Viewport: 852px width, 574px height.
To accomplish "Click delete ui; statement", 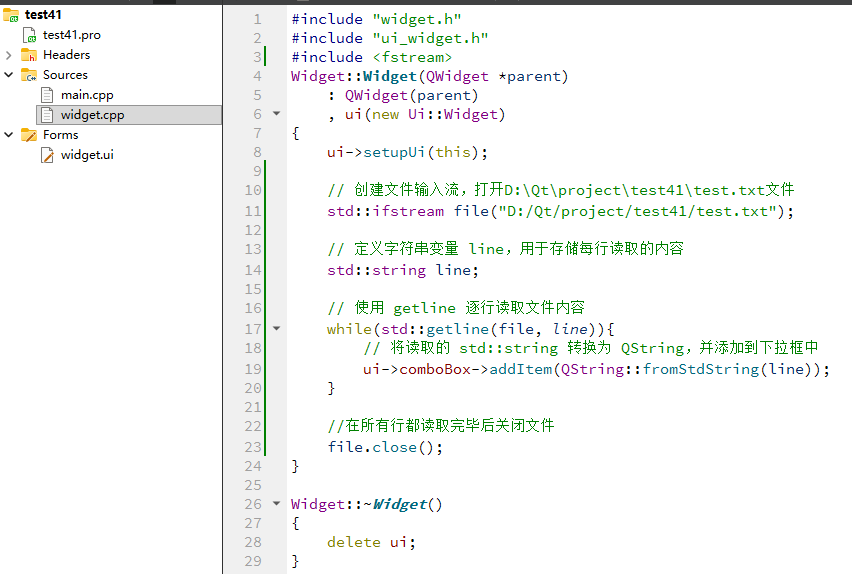I will click(371, 542).
